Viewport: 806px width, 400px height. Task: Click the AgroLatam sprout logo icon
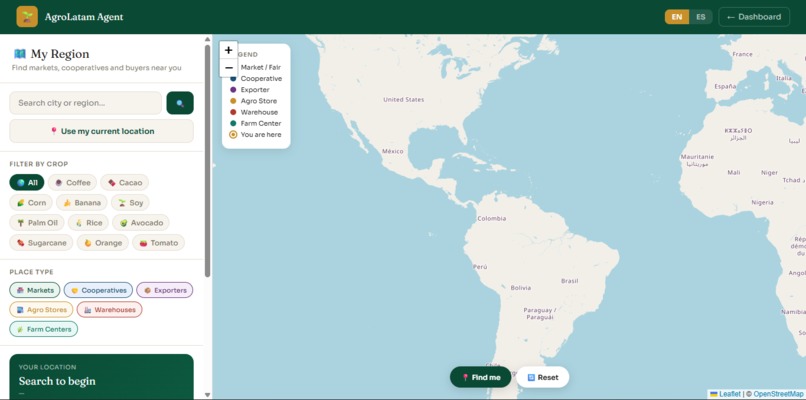(x=27, y=16)
